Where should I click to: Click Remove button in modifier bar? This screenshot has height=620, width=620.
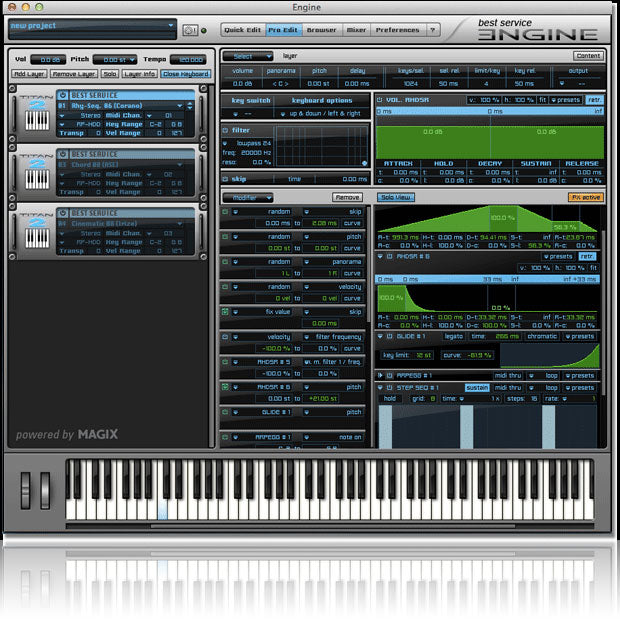click(348, 197)
